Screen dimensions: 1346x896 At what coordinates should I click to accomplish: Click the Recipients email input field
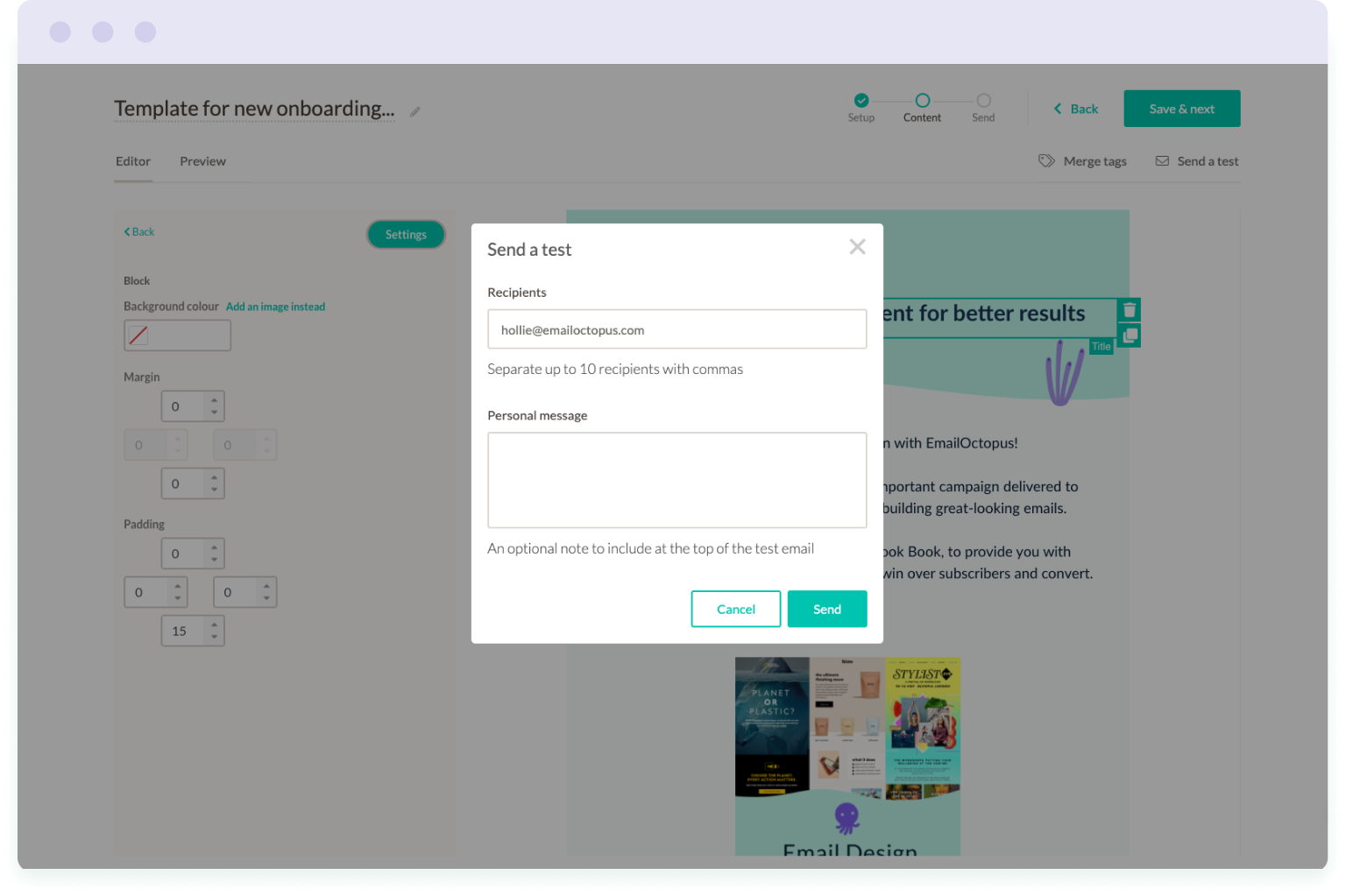(x=677, y=328)
